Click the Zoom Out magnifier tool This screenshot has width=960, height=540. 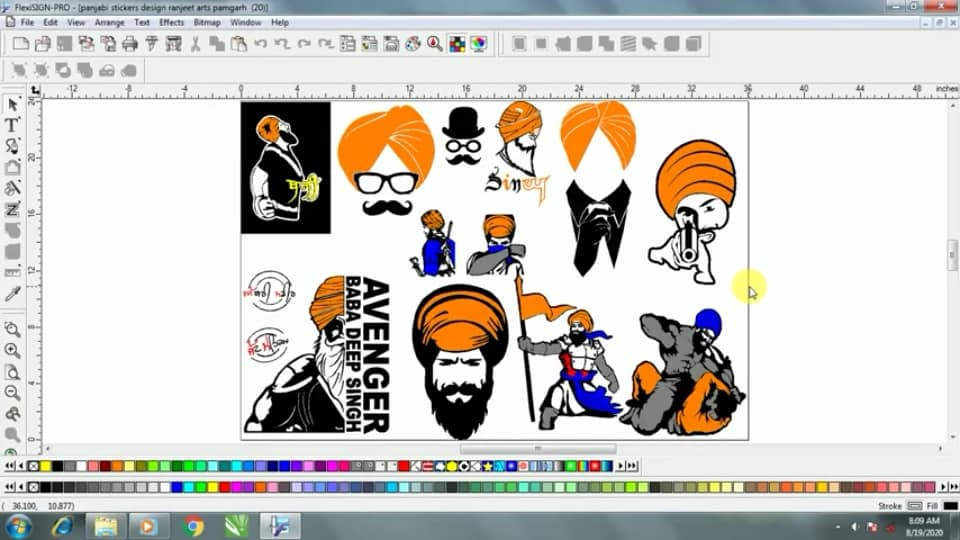pyautogui.click(x=12, y=392)
